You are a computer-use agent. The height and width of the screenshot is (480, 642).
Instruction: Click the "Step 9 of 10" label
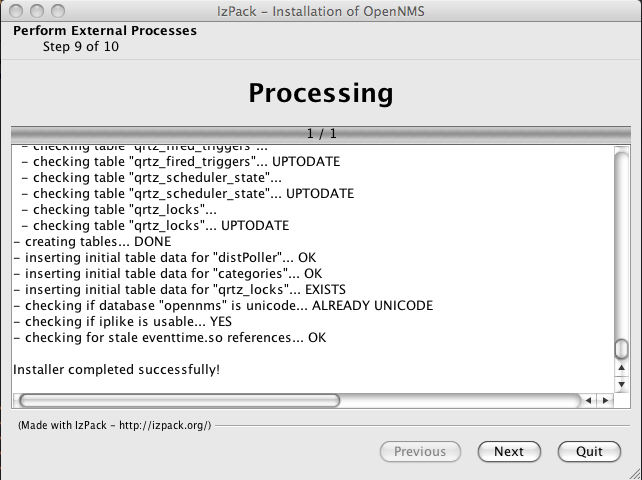[81, 46]
